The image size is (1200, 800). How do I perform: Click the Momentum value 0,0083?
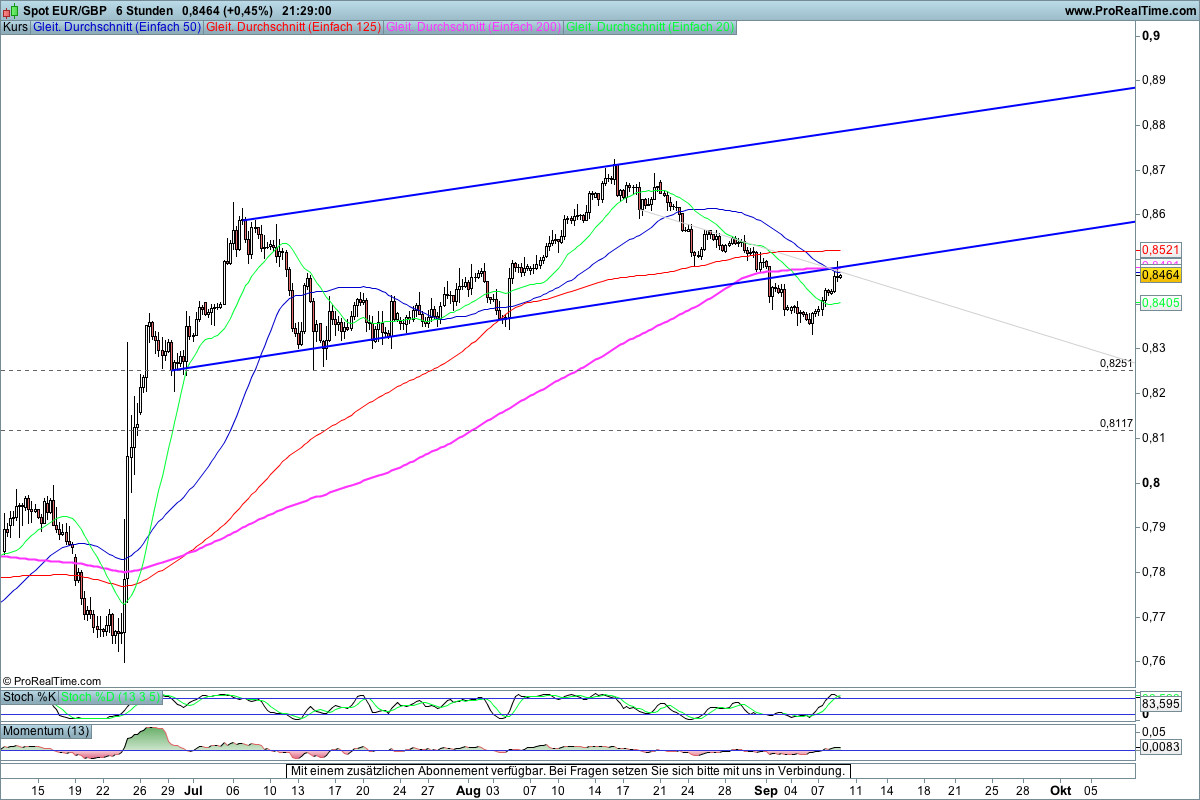pos(1161,746)
